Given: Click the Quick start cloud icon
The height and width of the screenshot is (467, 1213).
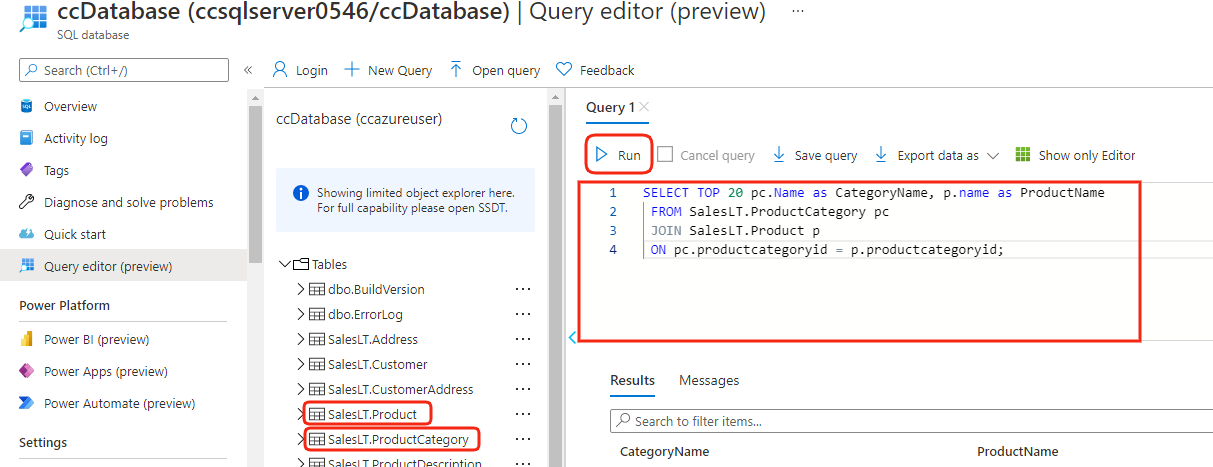Looking at the screenshot, I should (27, 234).
